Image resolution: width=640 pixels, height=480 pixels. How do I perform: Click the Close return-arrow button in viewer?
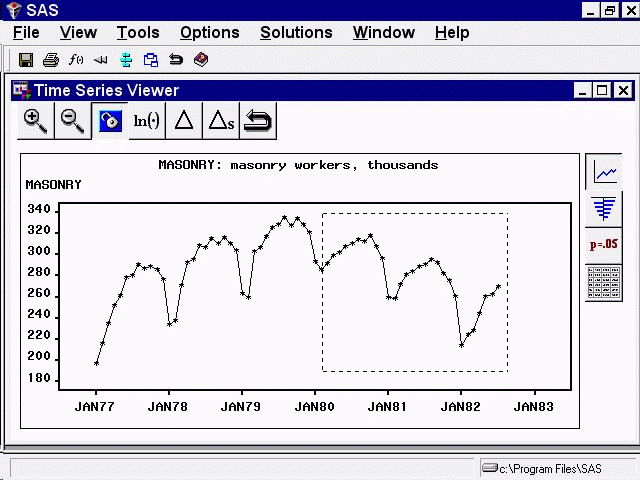point(257,121)
